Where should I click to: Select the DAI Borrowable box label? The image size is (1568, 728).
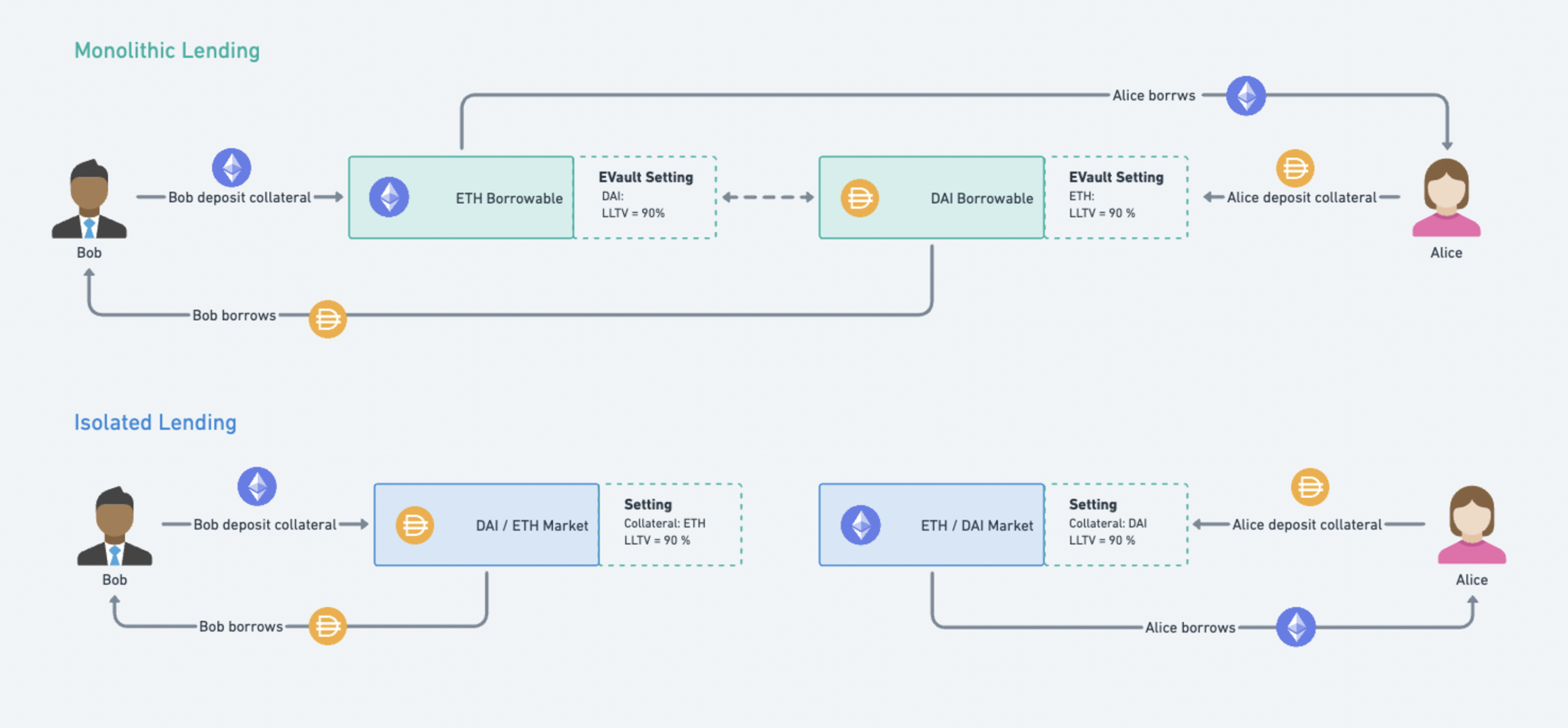click(981, 198)
